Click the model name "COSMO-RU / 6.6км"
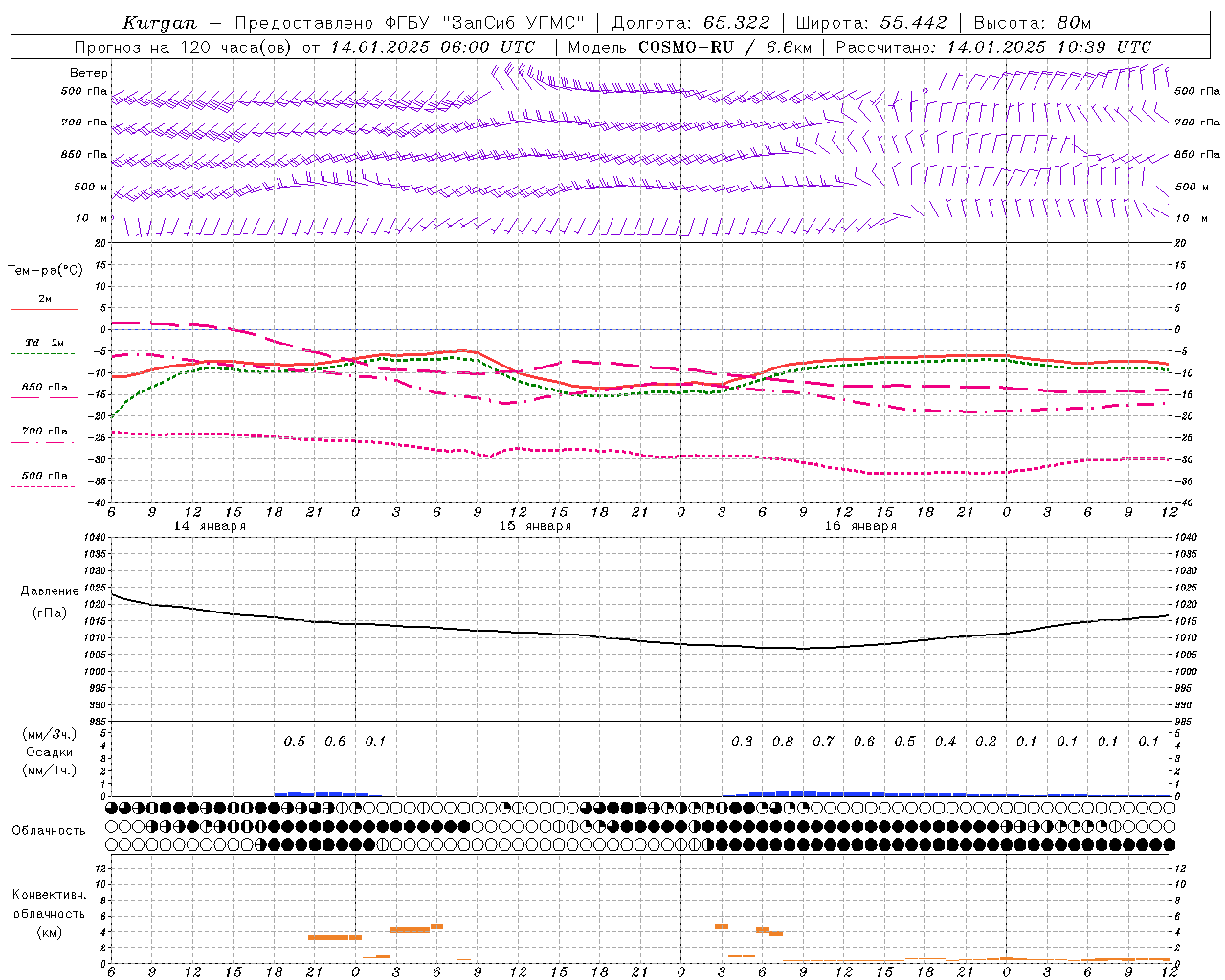Screen dimensions: 1225x980 pos(724,47)
